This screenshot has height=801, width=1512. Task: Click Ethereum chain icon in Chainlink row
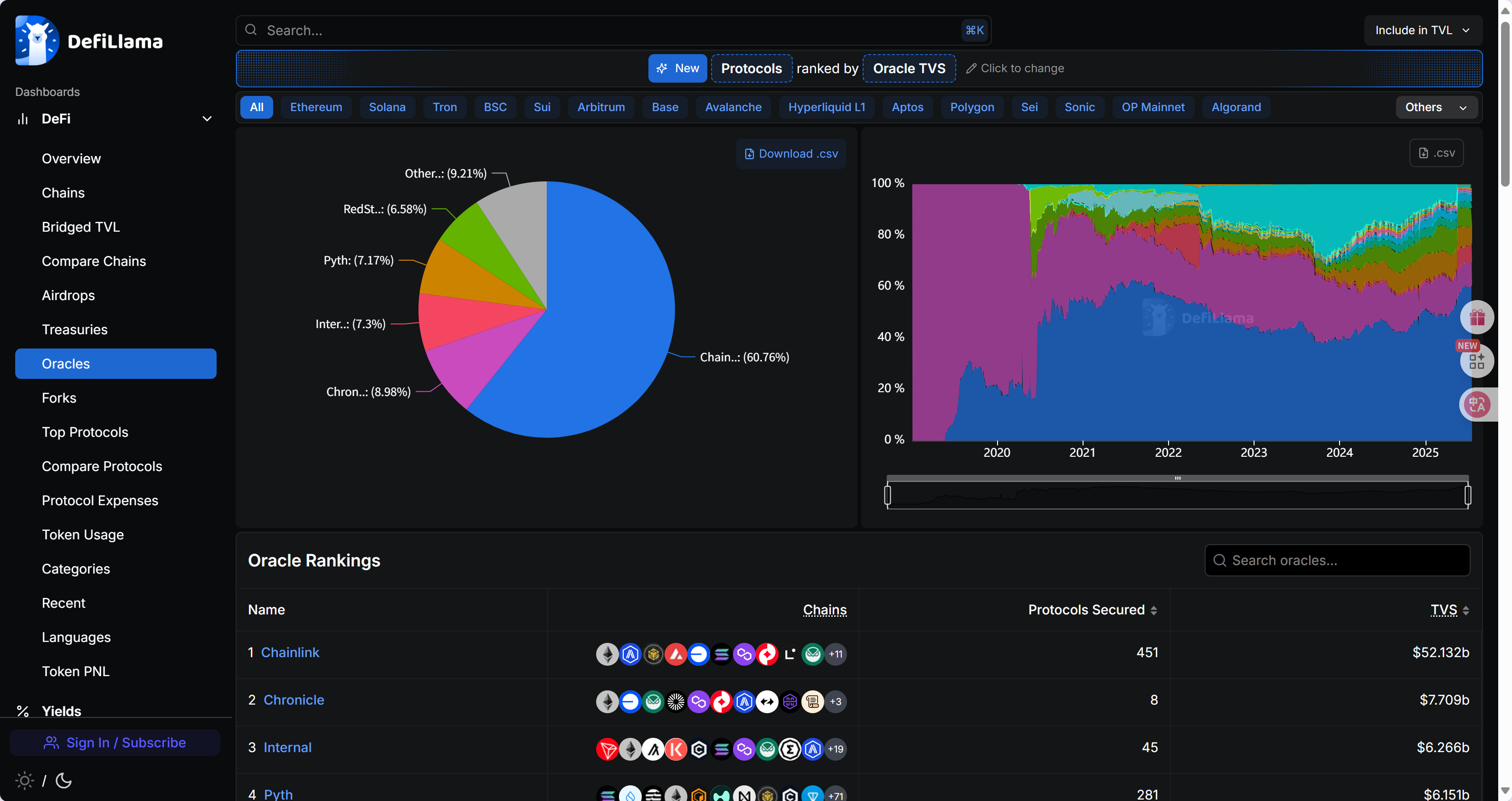coord(607,654)
